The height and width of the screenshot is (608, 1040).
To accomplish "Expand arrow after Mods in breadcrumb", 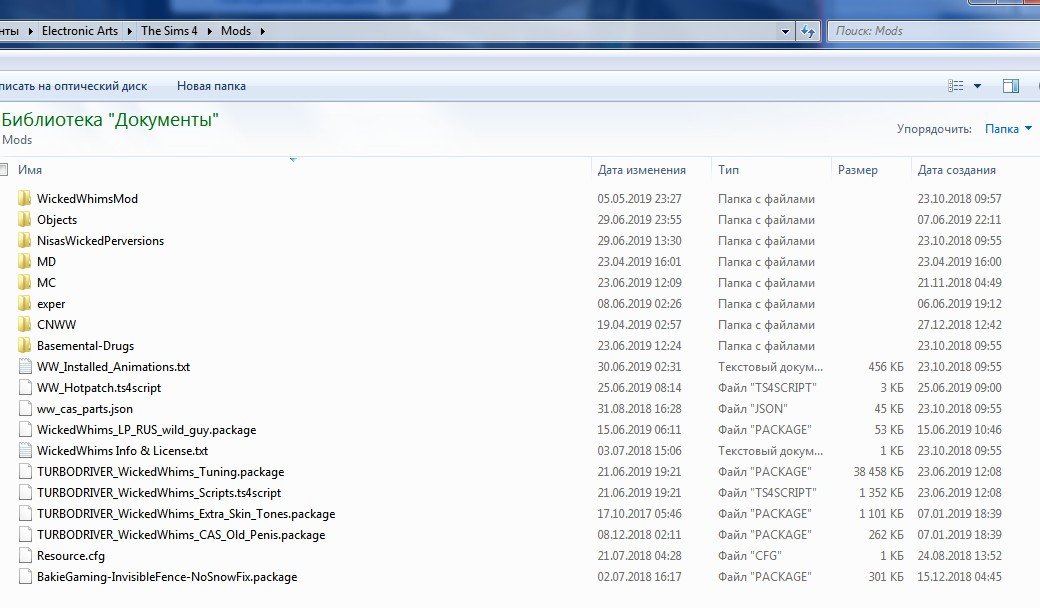I will coord(263,31).
